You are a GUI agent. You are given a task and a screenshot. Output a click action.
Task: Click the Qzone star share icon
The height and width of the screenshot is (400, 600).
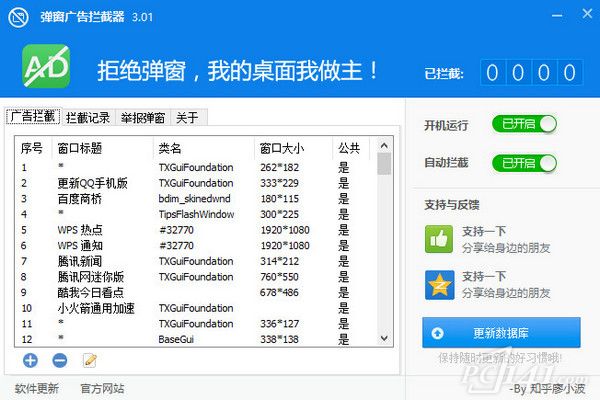point(440,285)
